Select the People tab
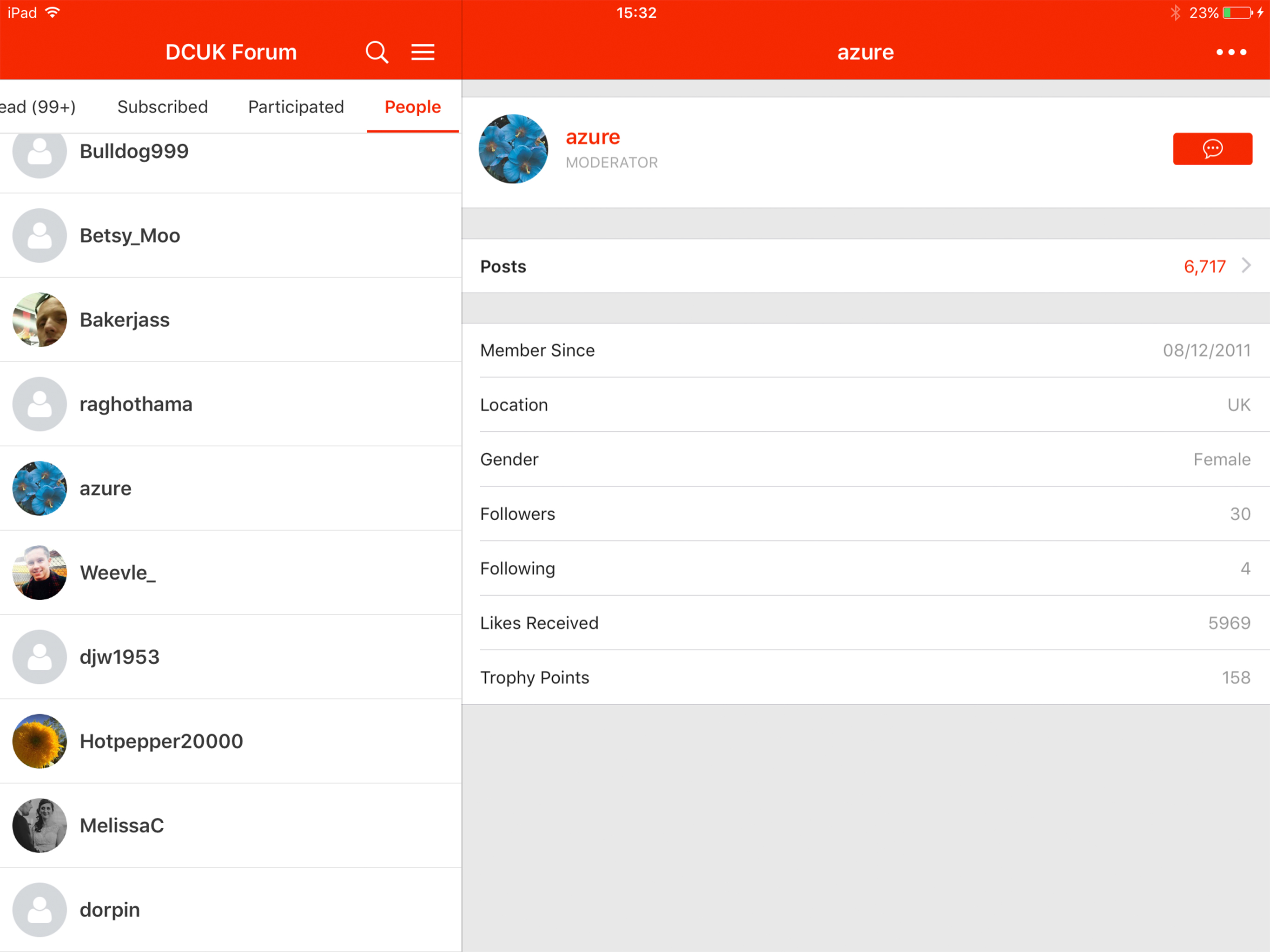Screen dimensions: 1270x952 pos(412,107)
